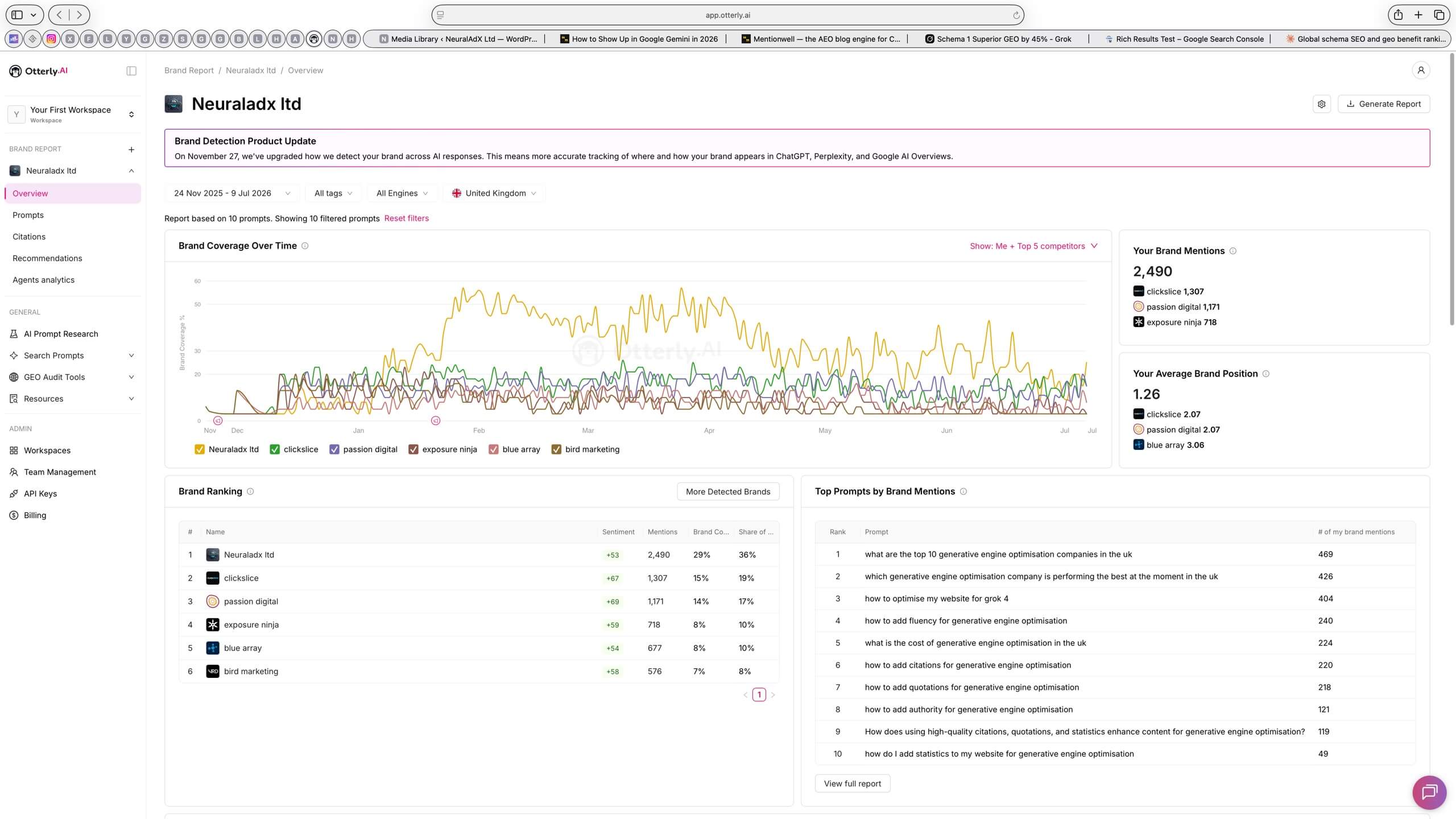Image resolution: width=1456 pixels, height=819 pixels.
Task: Open the All Engines filter
Action: click(x=402, y=193)
